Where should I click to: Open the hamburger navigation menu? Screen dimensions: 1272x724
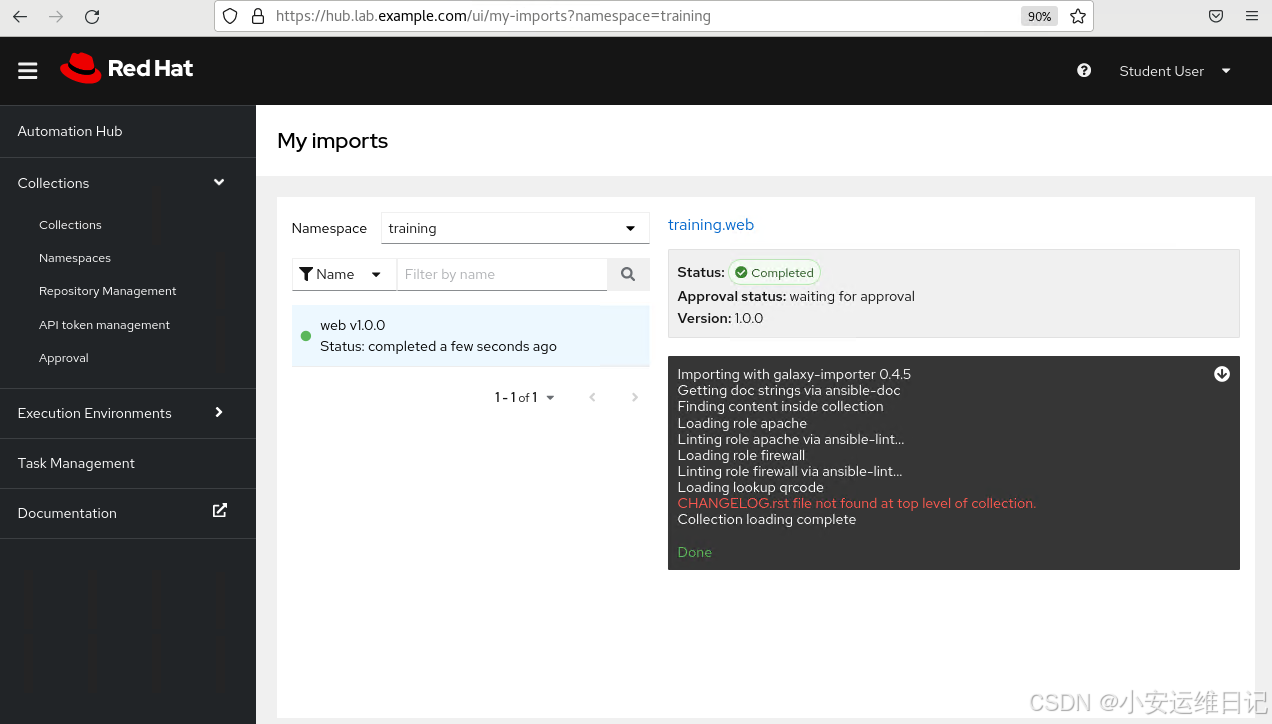(28, 71)
